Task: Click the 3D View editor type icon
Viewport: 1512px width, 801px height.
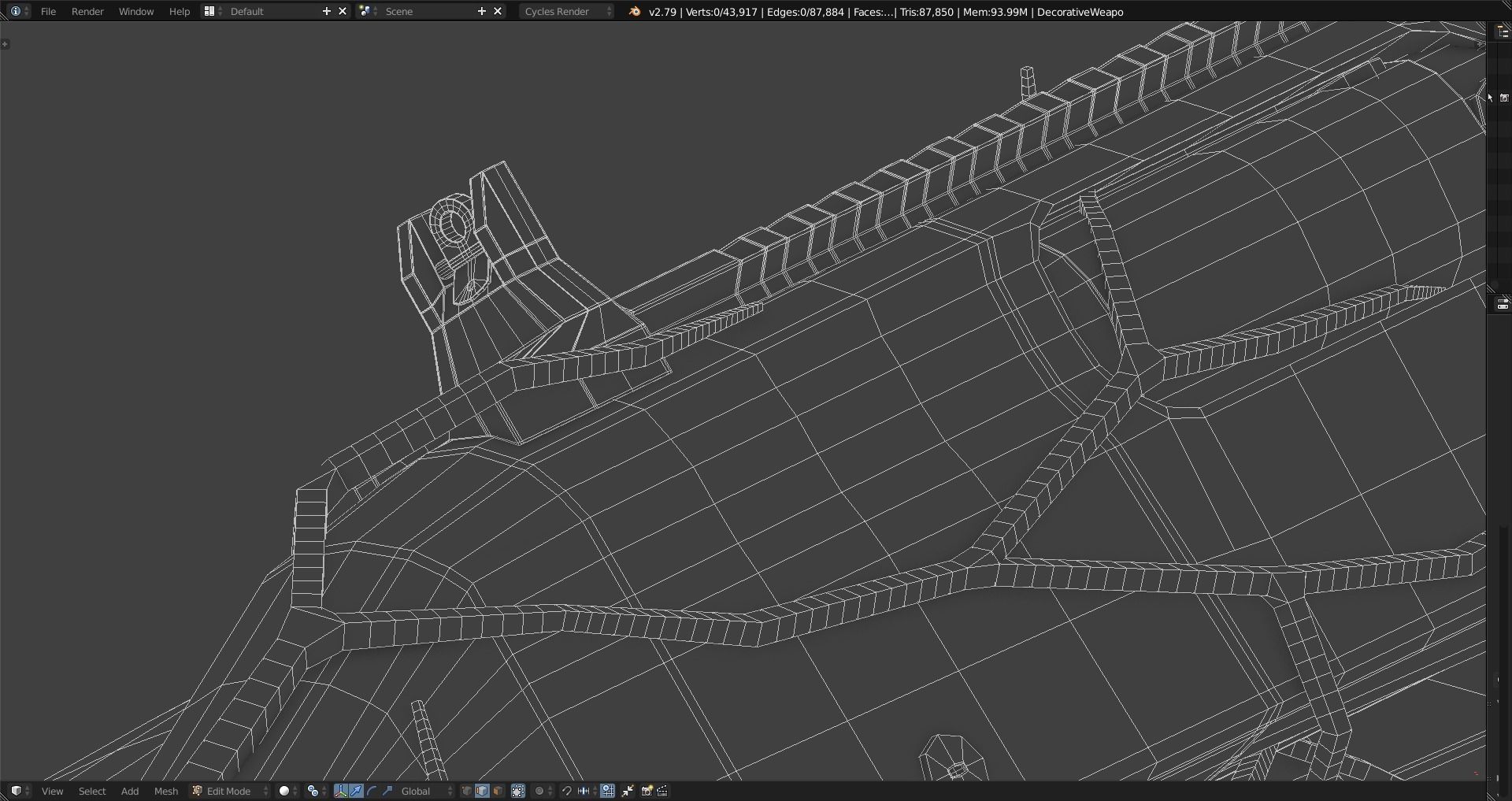Action: click(19, 791)
